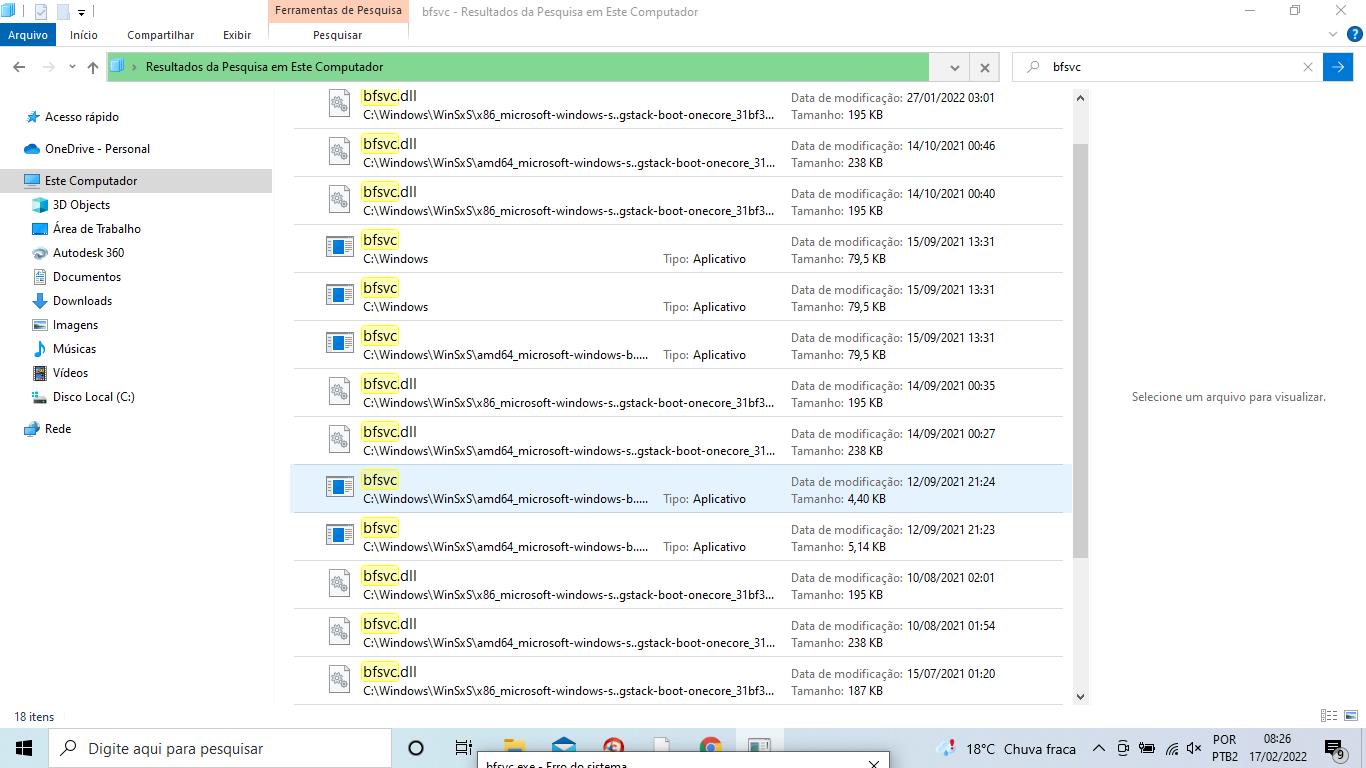This screenshot has width=1366, height=768.
Task: Select Disco Local (C:) in navigation pane
Action: tap(93, 397)
